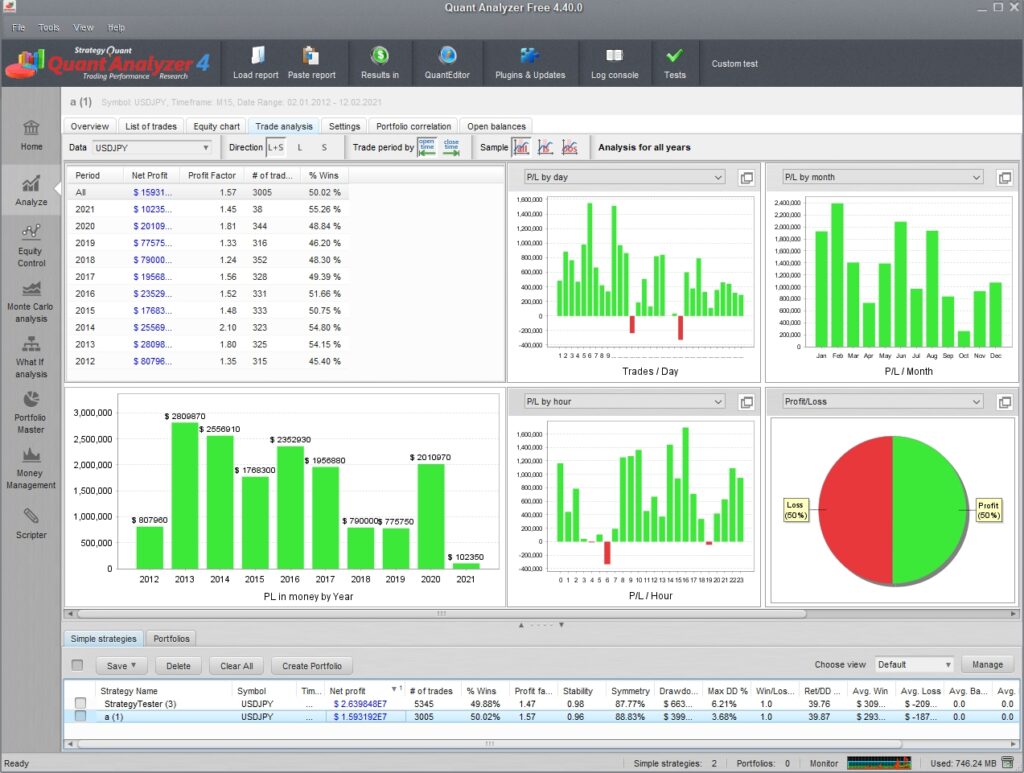Pop out the P/L by day chart
The width and height of the screenshot is (1024, 773).
tap(746, 178)
